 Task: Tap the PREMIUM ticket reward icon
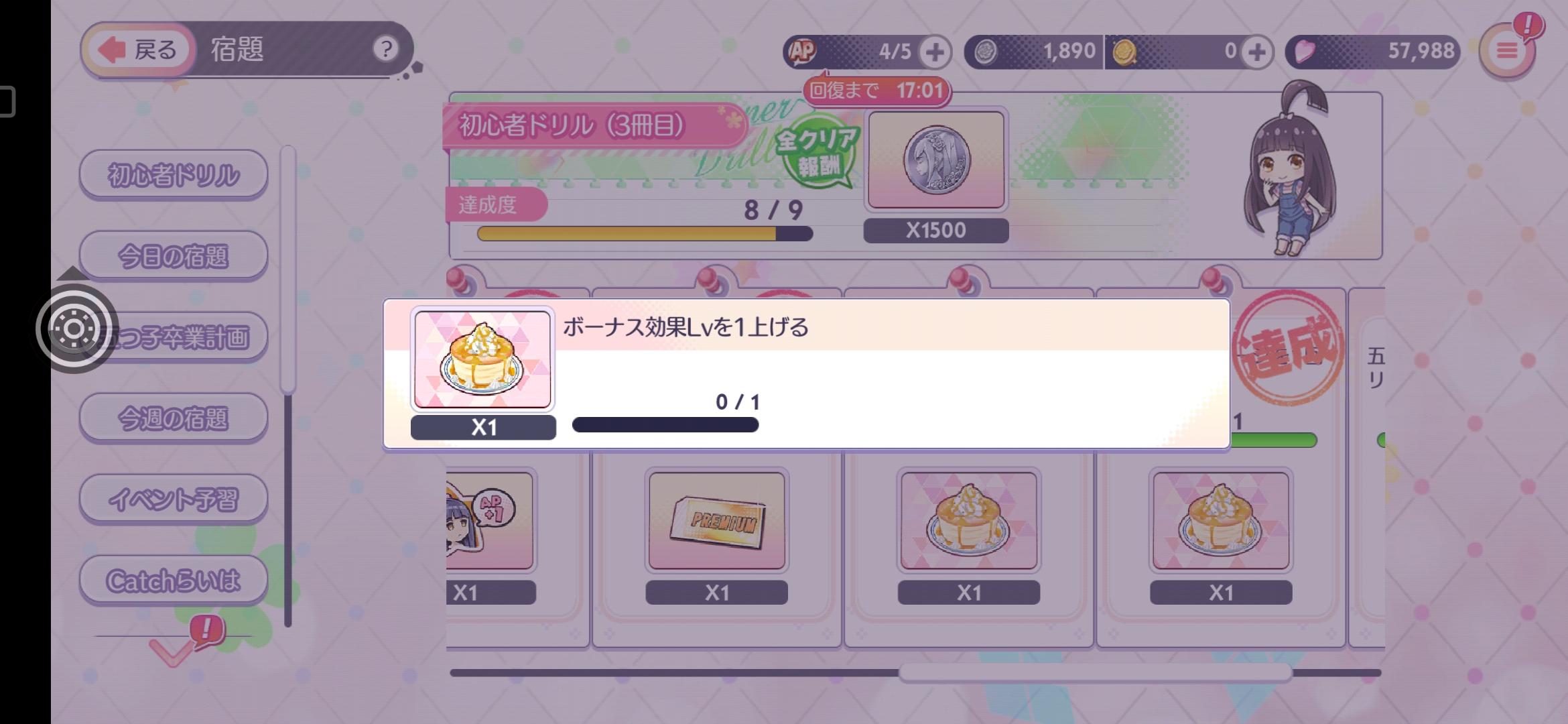click(x=716, y=520)
